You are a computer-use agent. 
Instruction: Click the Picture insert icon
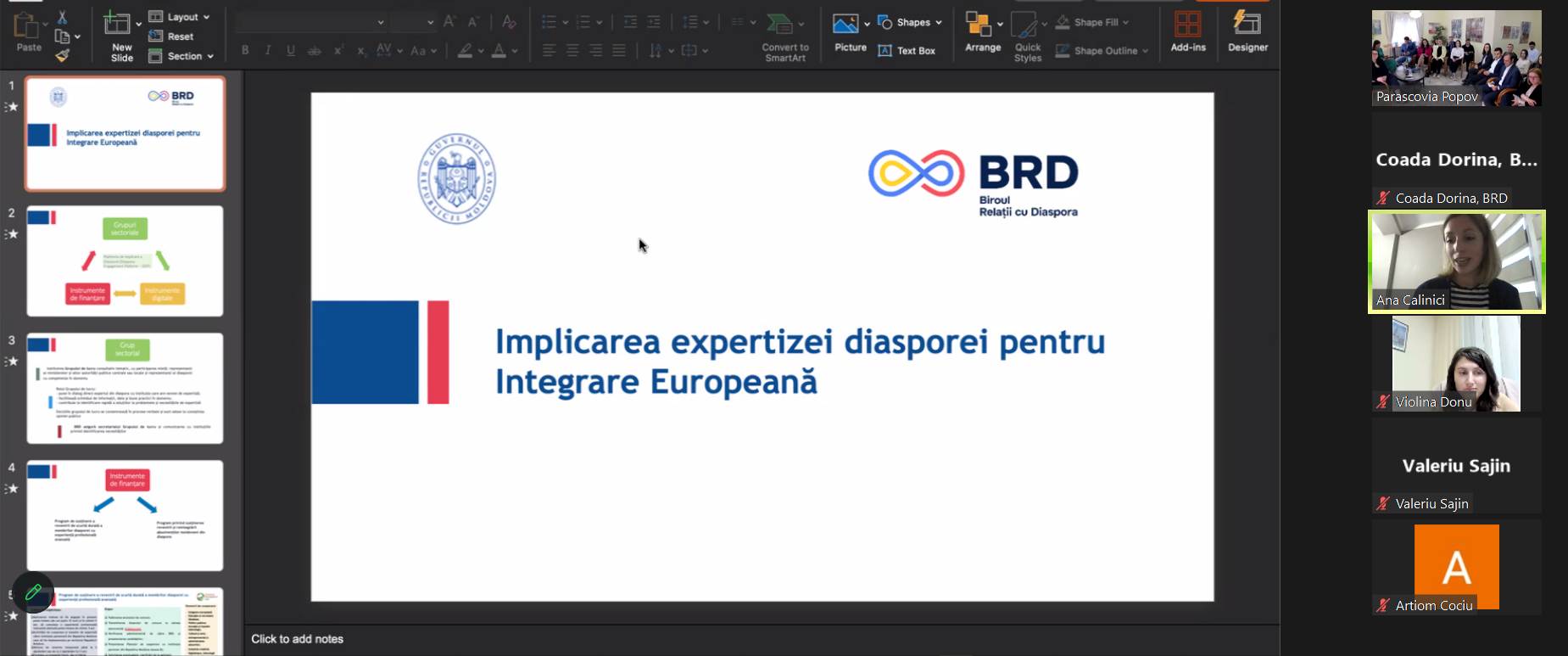[845, 25]
